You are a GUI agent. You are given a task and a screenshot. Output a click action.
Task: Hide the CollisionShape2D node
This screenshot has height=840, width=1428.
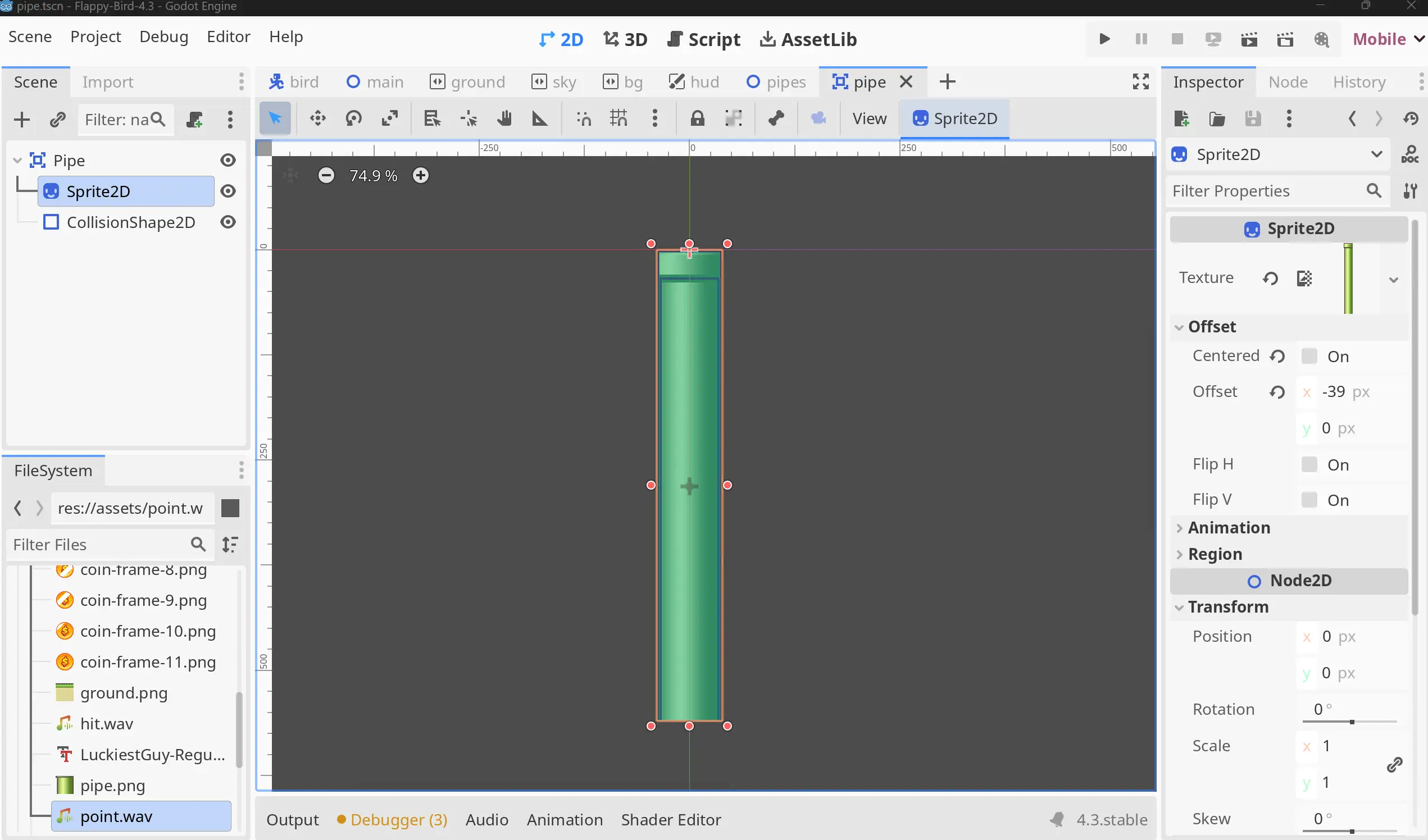pos(228,222)
